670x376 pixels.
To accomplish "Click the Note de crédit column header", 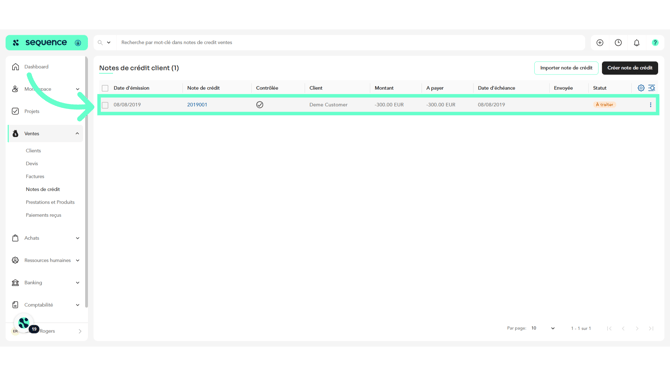I will click(x=203, y=88).
